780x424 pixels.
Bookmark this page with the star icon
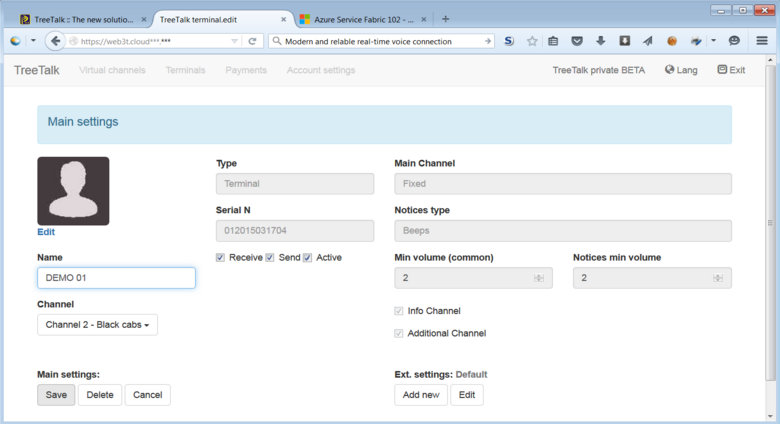click(532, 41)
